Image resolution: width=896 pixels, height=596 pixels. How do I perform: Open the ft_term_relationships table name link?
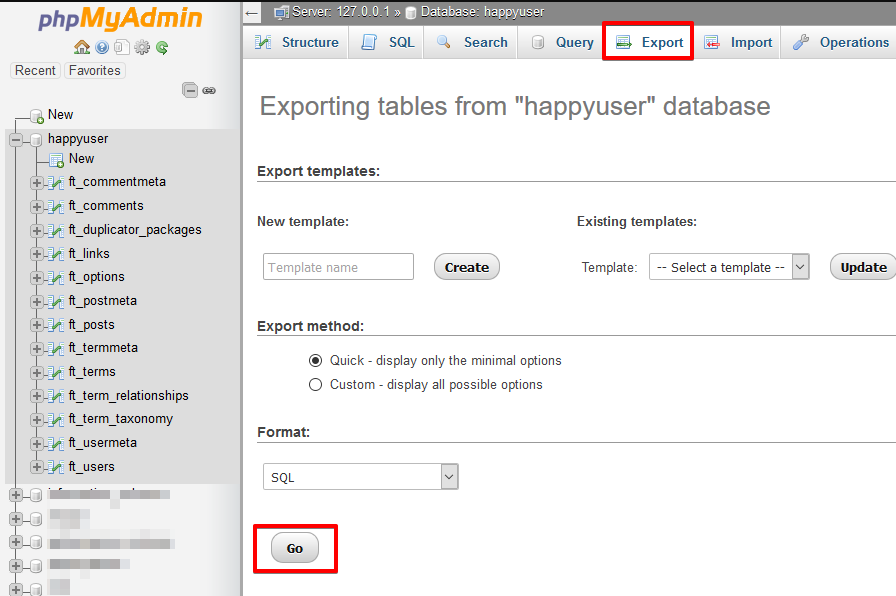point(129,395)
